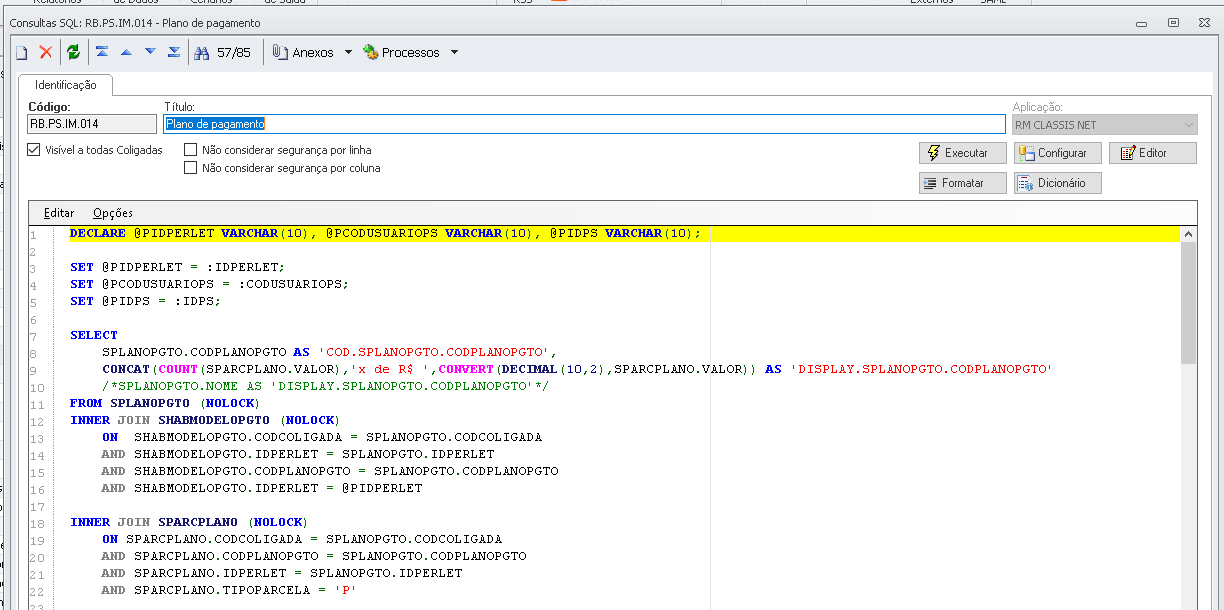Click the line SET @PCODUSUARIOPS = :CODUSUARIOPS;

point(209,284)
